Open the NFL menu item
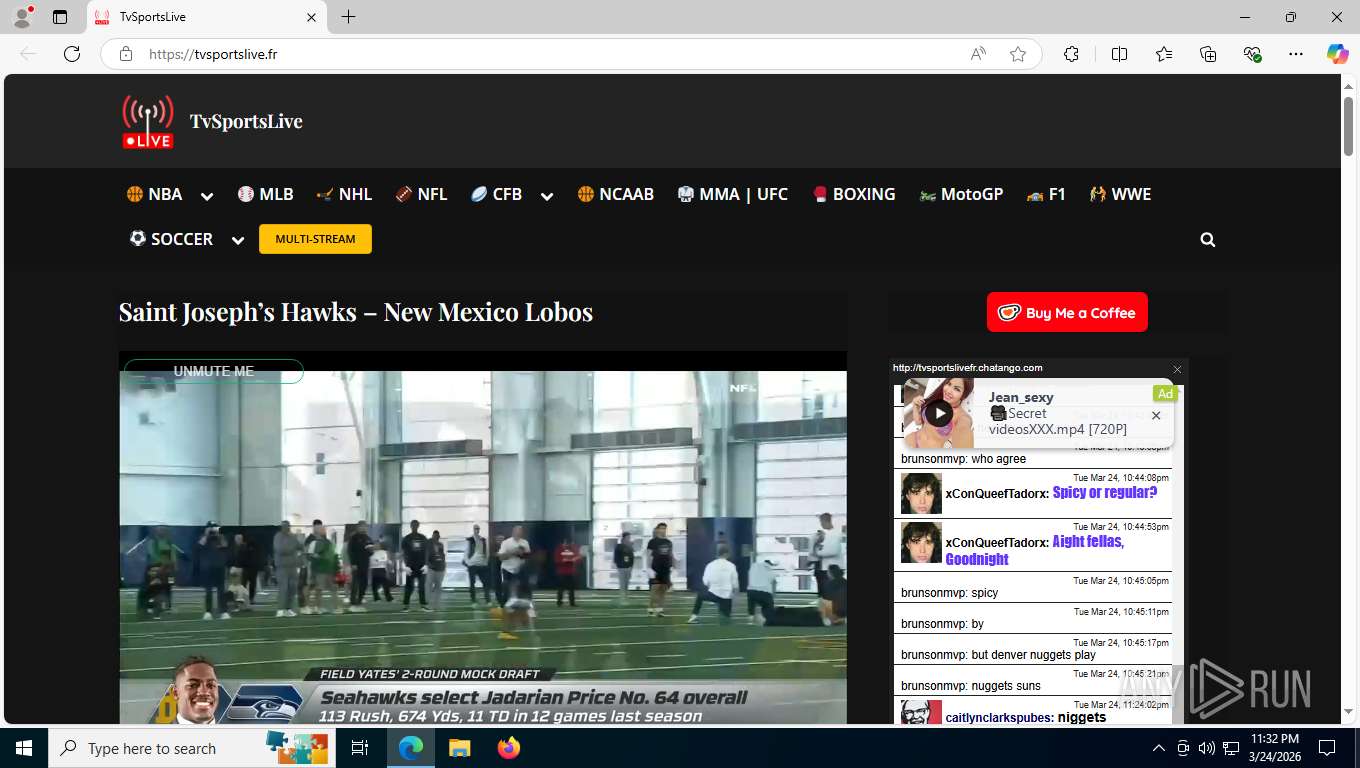The image size is (1360, 768). [422, 194]
